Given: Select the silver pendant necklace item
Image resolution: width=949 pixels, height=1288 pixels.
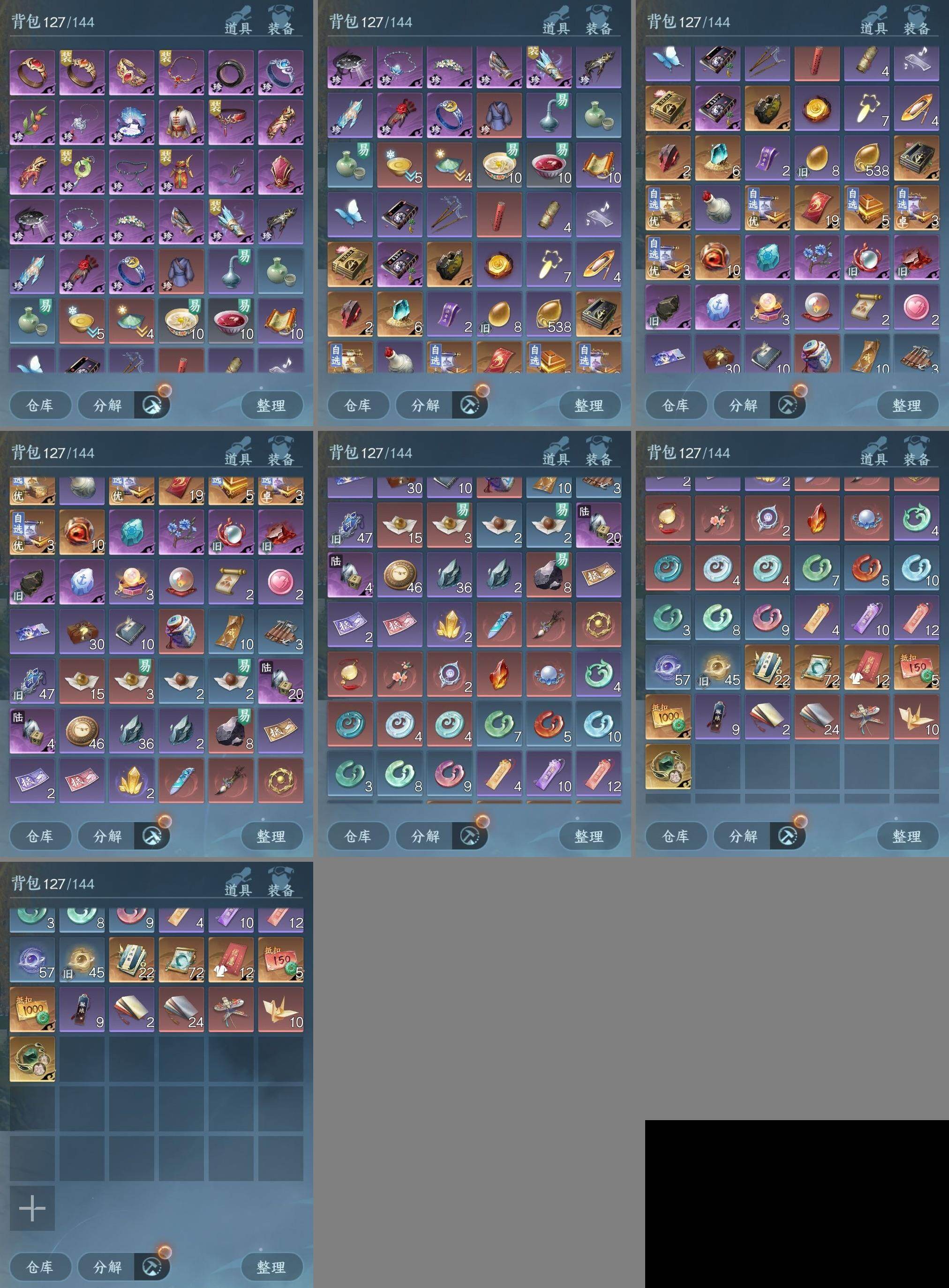Looking at the screenshot, I should click(82, 122).
